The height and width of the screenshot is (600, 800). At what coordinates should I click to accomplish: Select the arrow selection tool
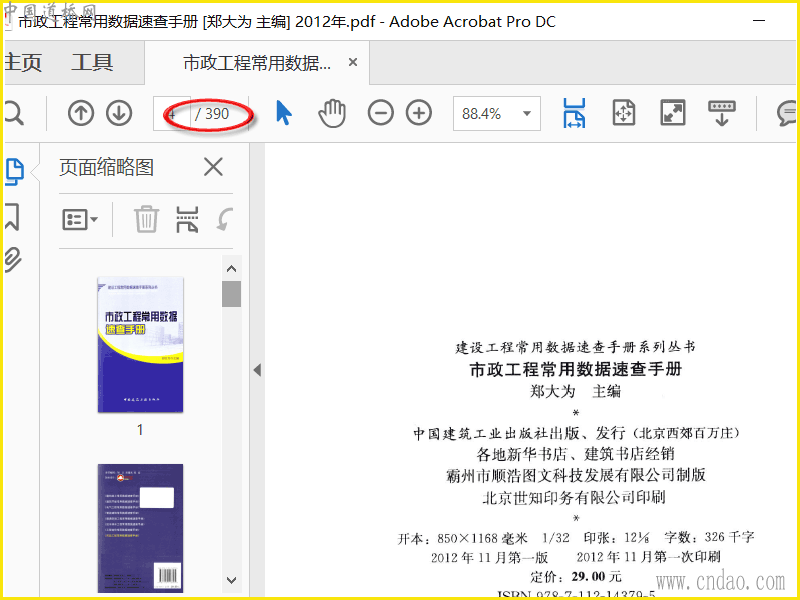[x=284, y=113]
